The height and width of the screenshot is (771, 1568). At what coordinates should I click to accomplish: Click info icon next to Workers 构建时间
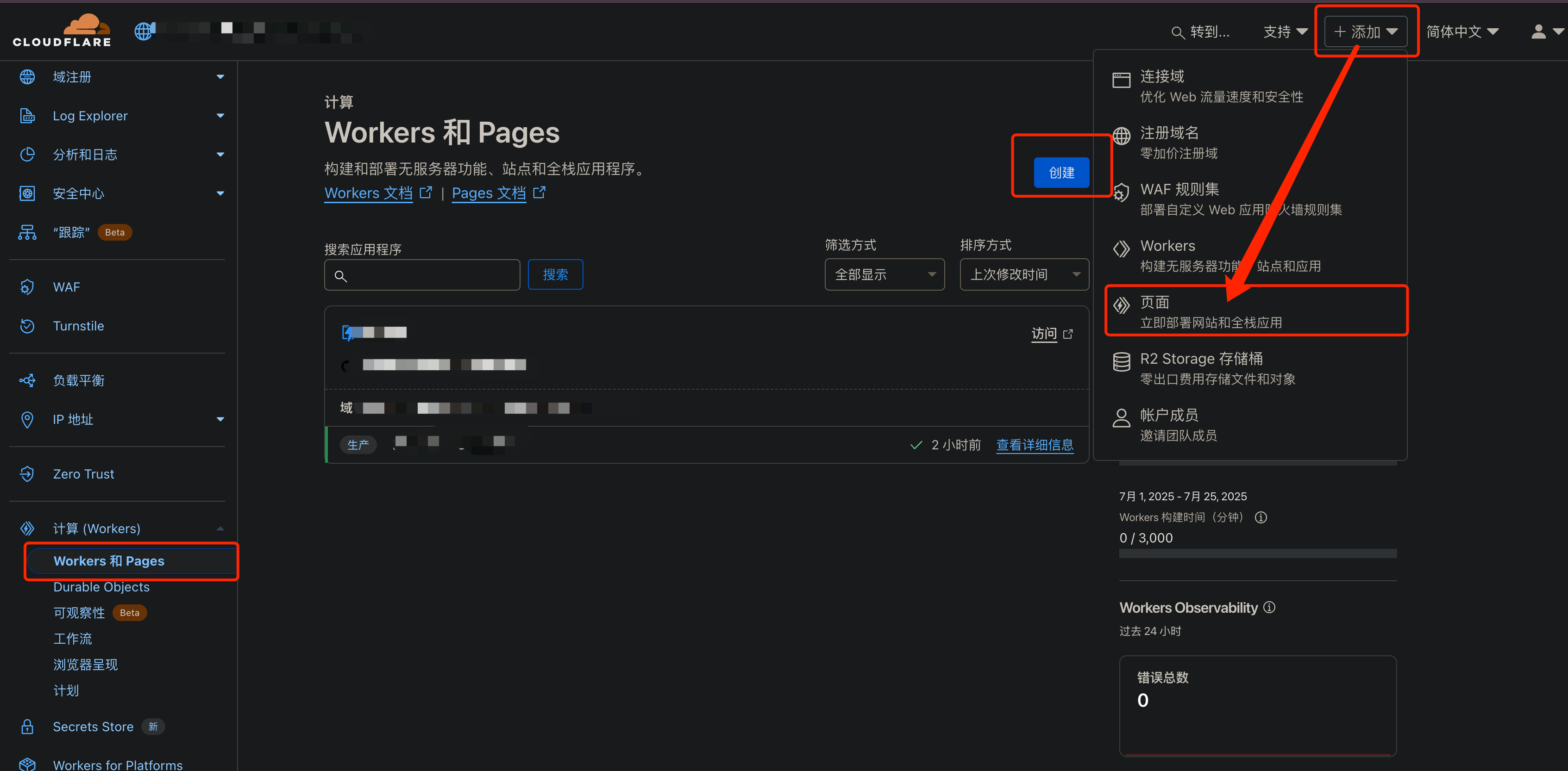point(1261,517)
